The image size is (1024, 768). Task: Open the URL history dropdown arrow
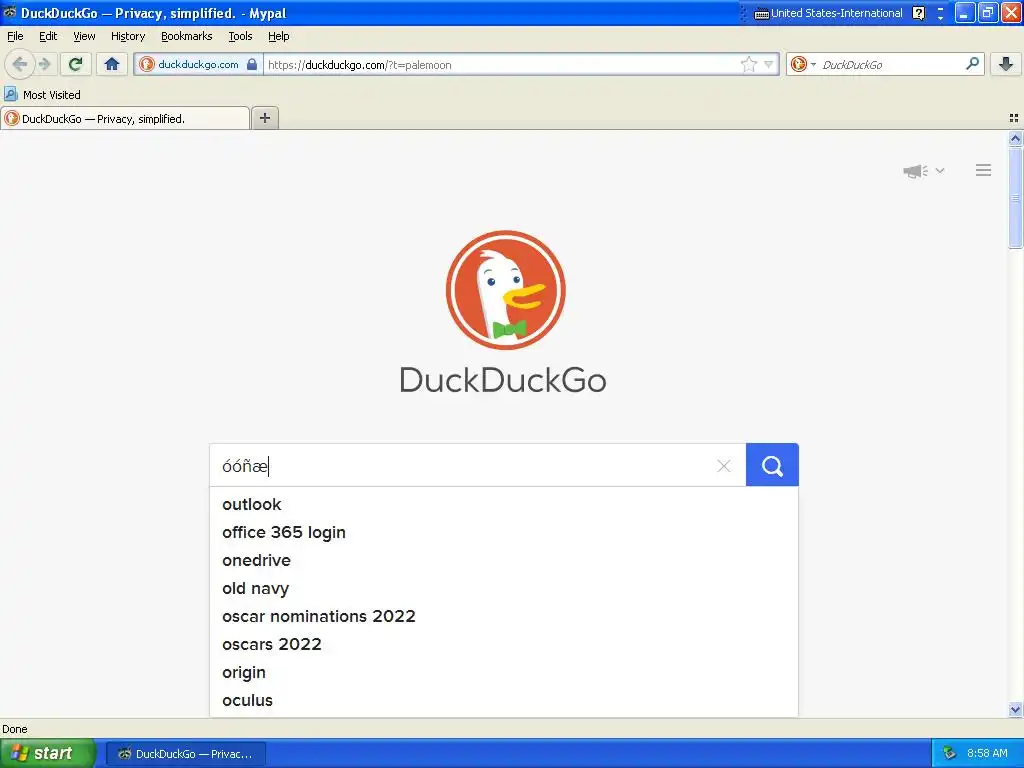[x=769, y=64]
